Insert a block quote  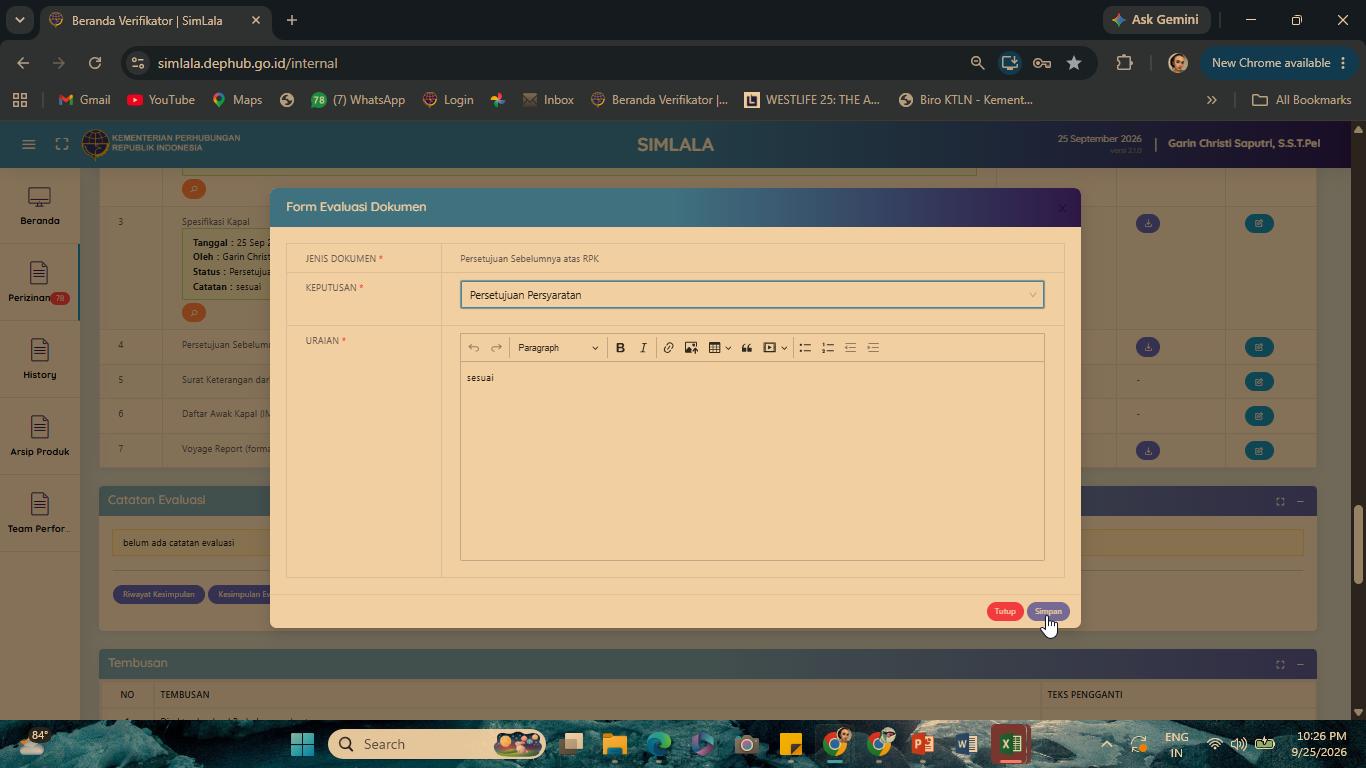point(746,348)
